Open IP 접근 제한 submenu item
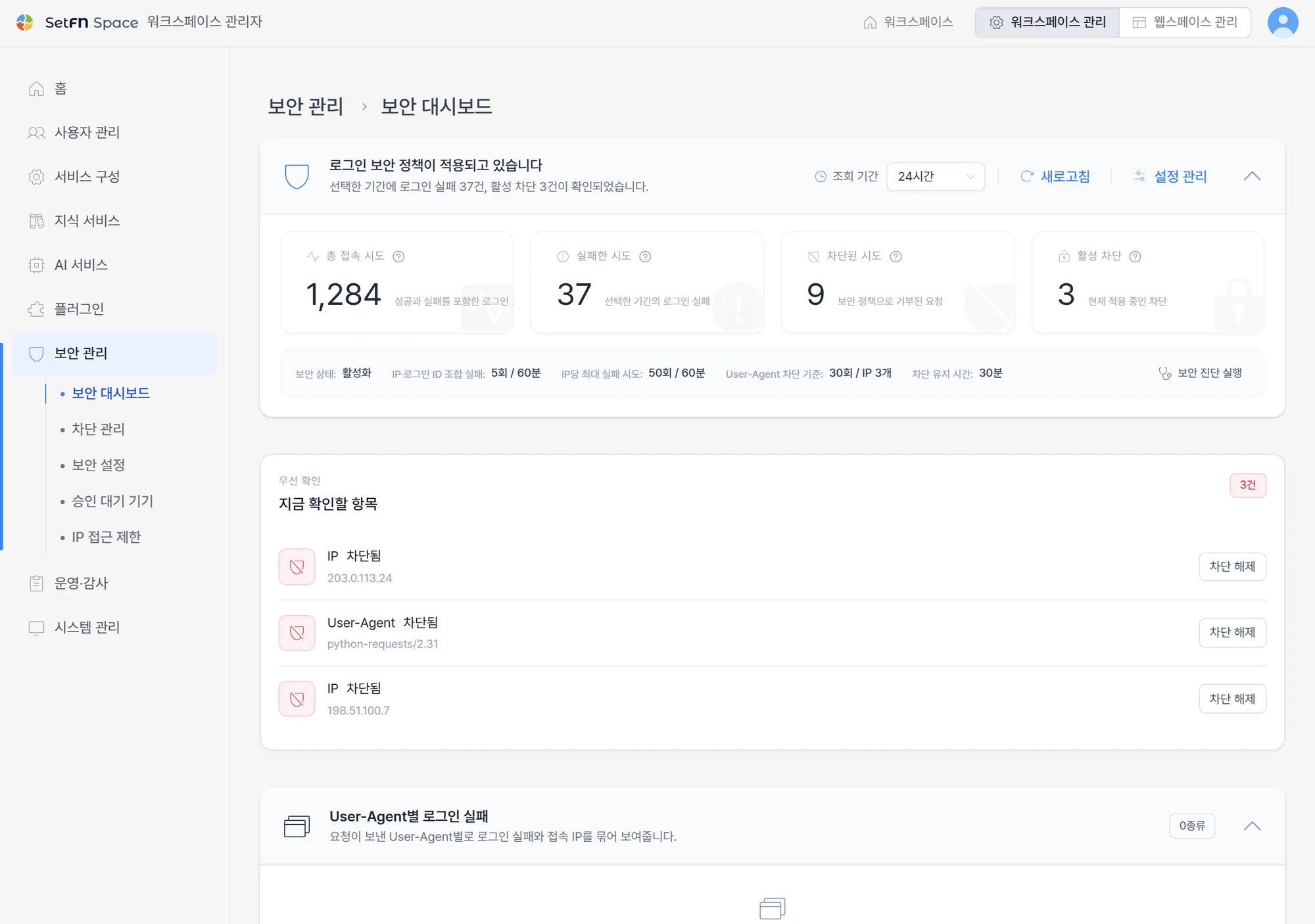The image size is (1315, 924). pyautogui.click(x=106, y=538)
